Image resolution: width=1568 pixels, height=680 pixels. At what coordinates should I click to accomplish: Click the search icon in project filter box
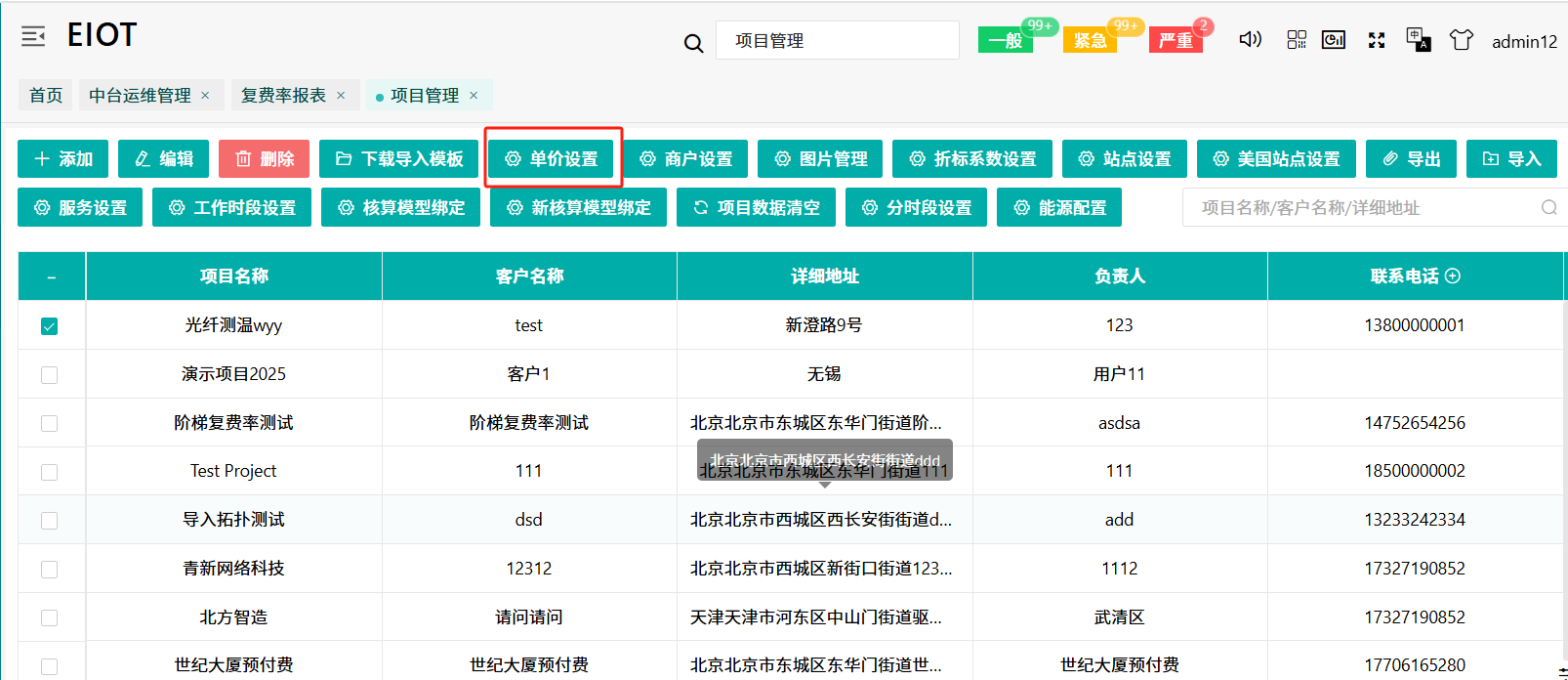[1548, 207]
